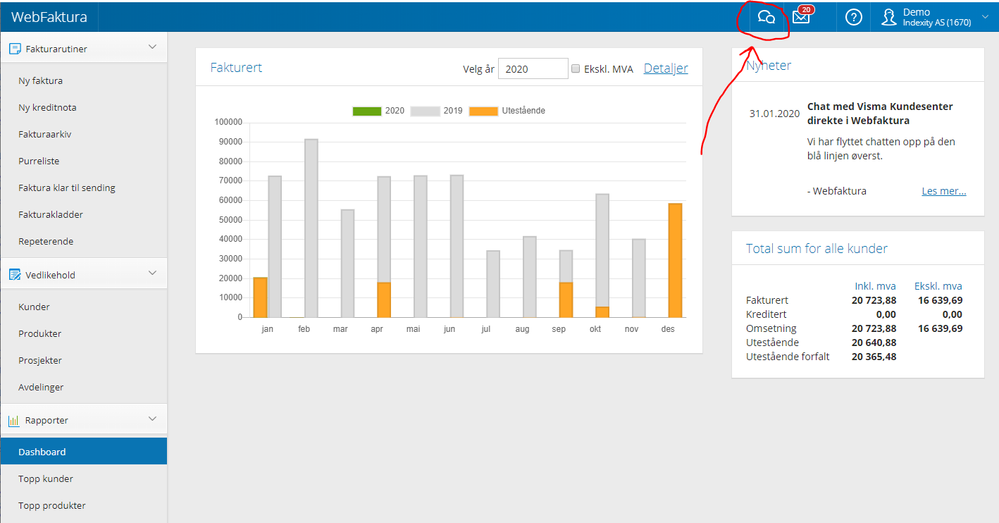999x523 pixels.
Task: Go to Kunder
Action: click(x=34, y=307)
